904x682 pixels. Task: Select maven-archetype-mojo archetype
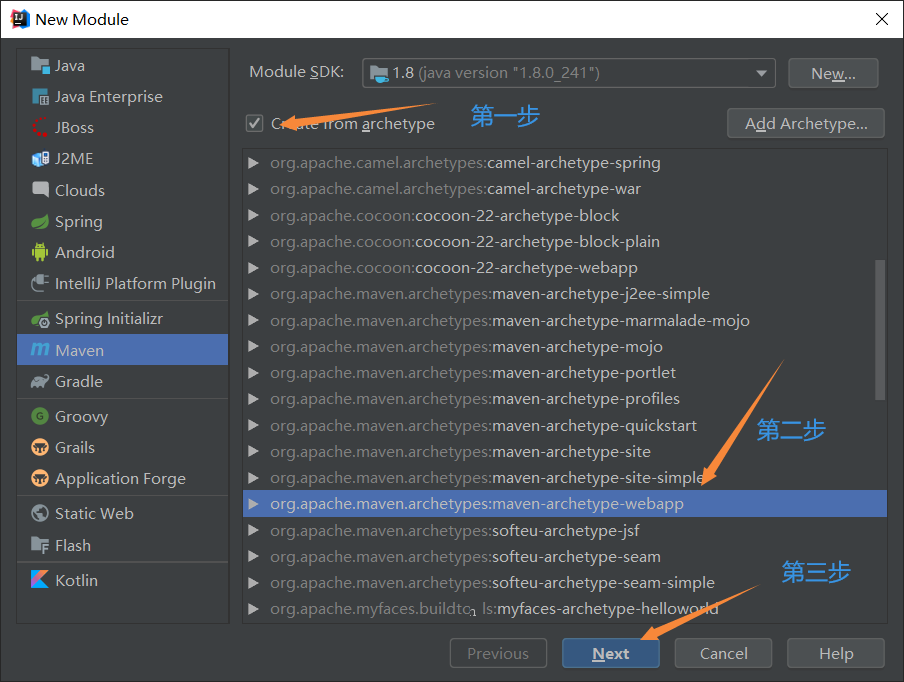[x=564, y=346]
